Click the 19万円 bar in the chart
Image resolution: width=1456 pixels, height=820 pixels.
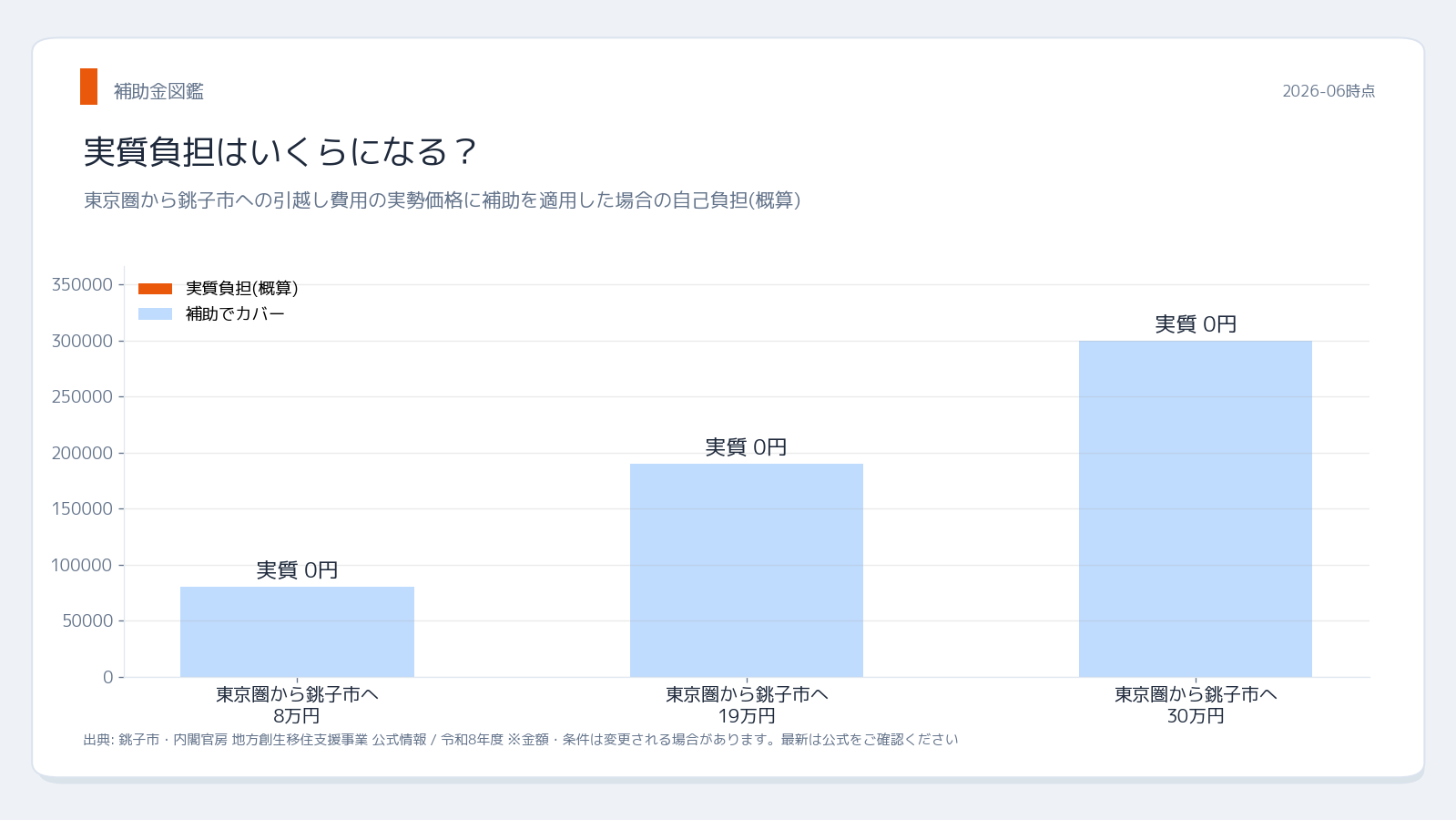(747, 570)
